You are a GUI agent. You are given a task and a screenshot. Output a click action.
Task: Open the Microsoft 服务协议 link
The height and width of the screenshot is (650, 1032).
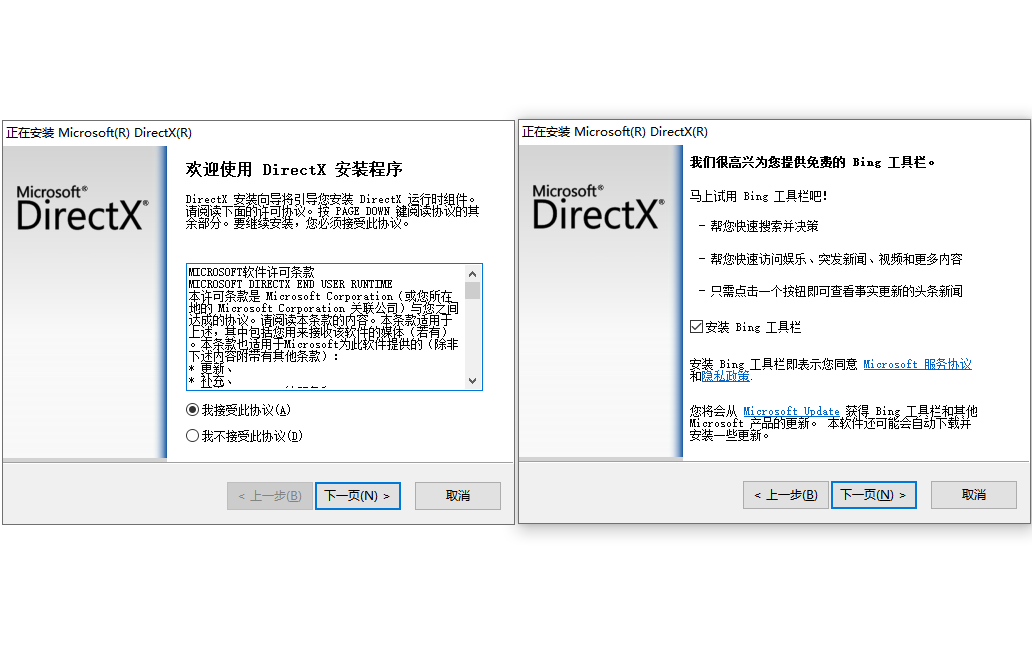[917, 364]
